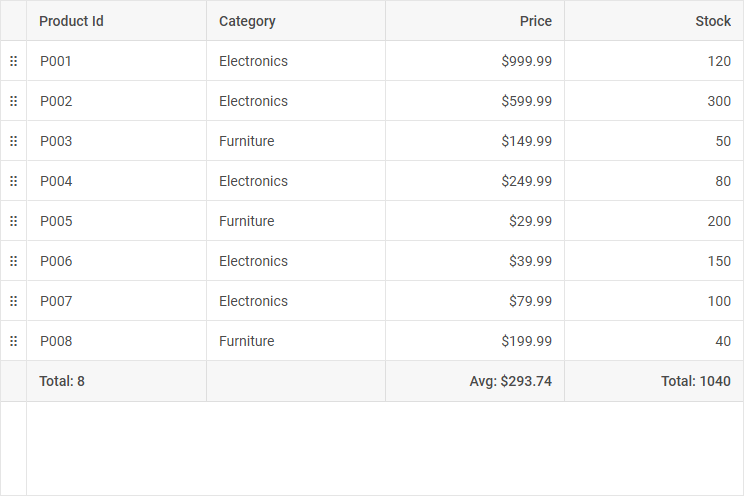The height and width of the screenshot is (496, 744).
Task: Sort by the Price column header
Action: [535, 21]
